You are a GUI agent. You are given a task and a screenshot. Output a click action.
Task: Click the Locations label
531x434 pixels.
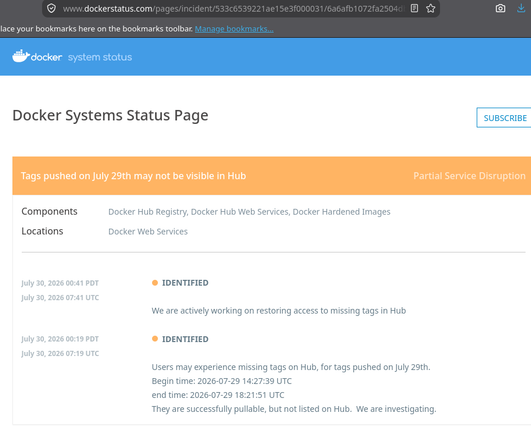[42, 231]
